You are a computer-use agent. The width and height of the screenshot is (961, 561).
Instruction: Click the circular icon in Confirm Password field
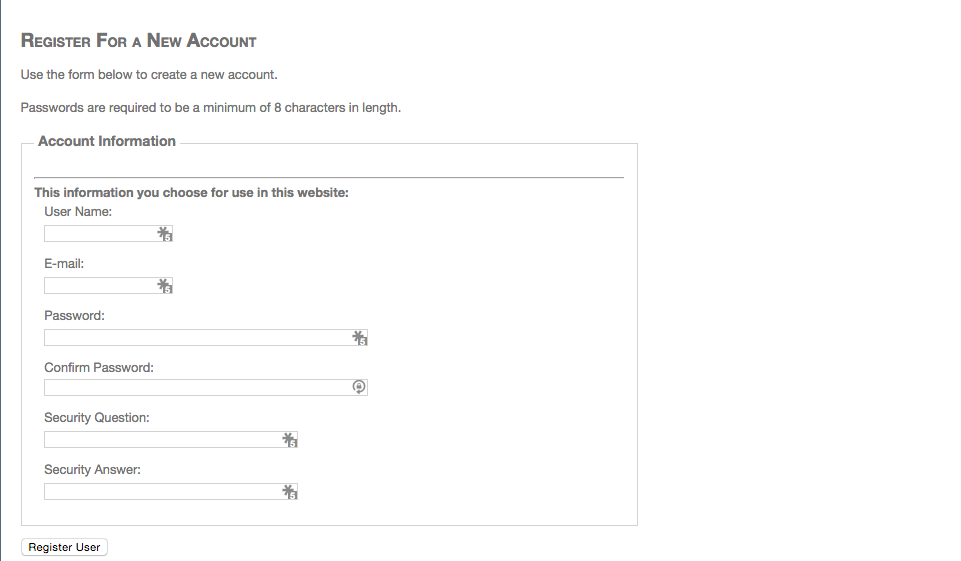click(x=360, y=388)
